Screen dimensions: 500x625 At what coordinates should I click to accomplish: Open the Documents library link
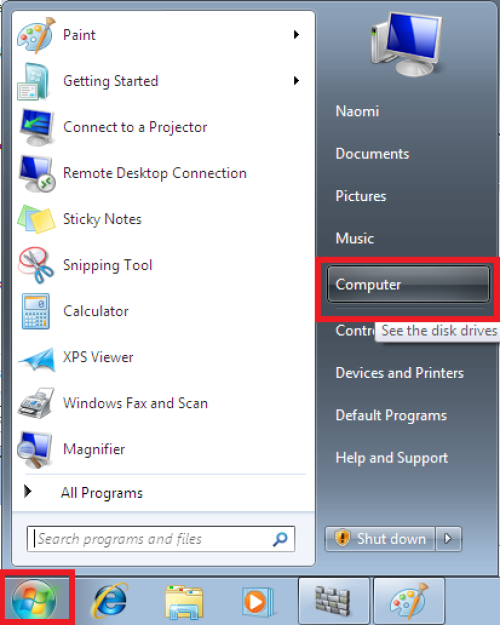point(372,154)
